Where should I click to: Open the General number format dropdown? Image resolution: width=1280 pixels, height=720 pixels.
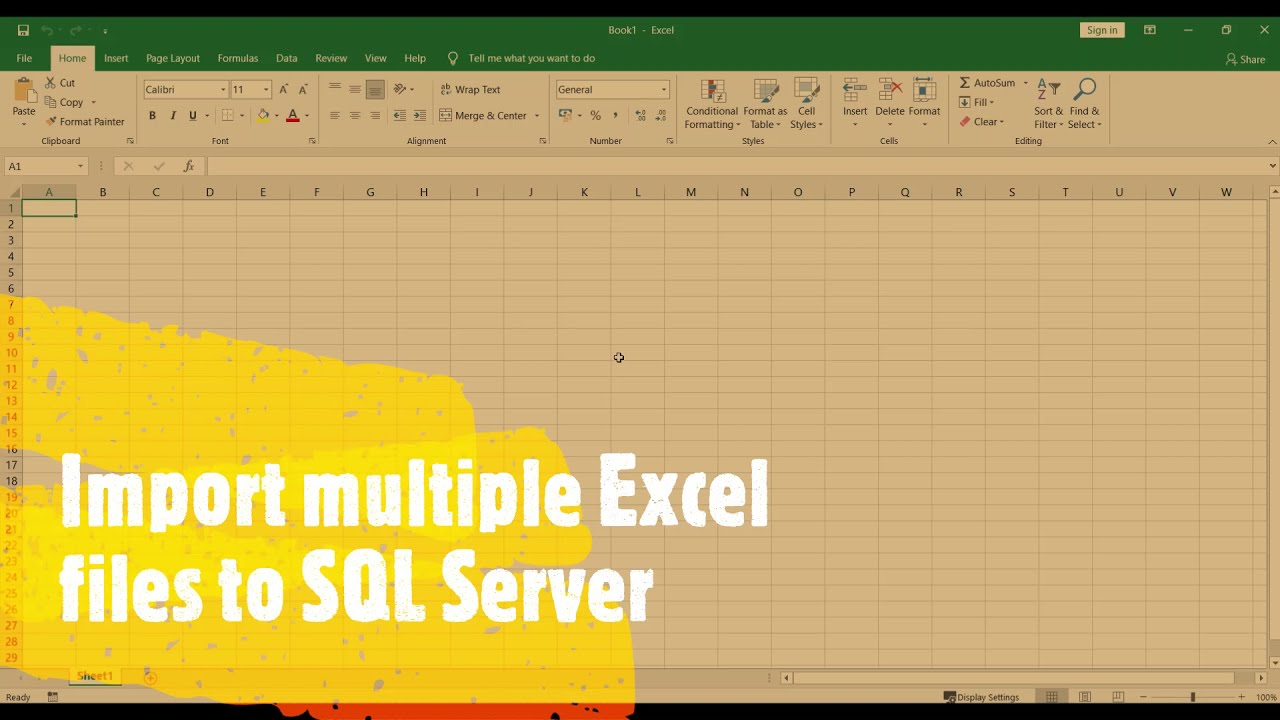click(663, 90)
